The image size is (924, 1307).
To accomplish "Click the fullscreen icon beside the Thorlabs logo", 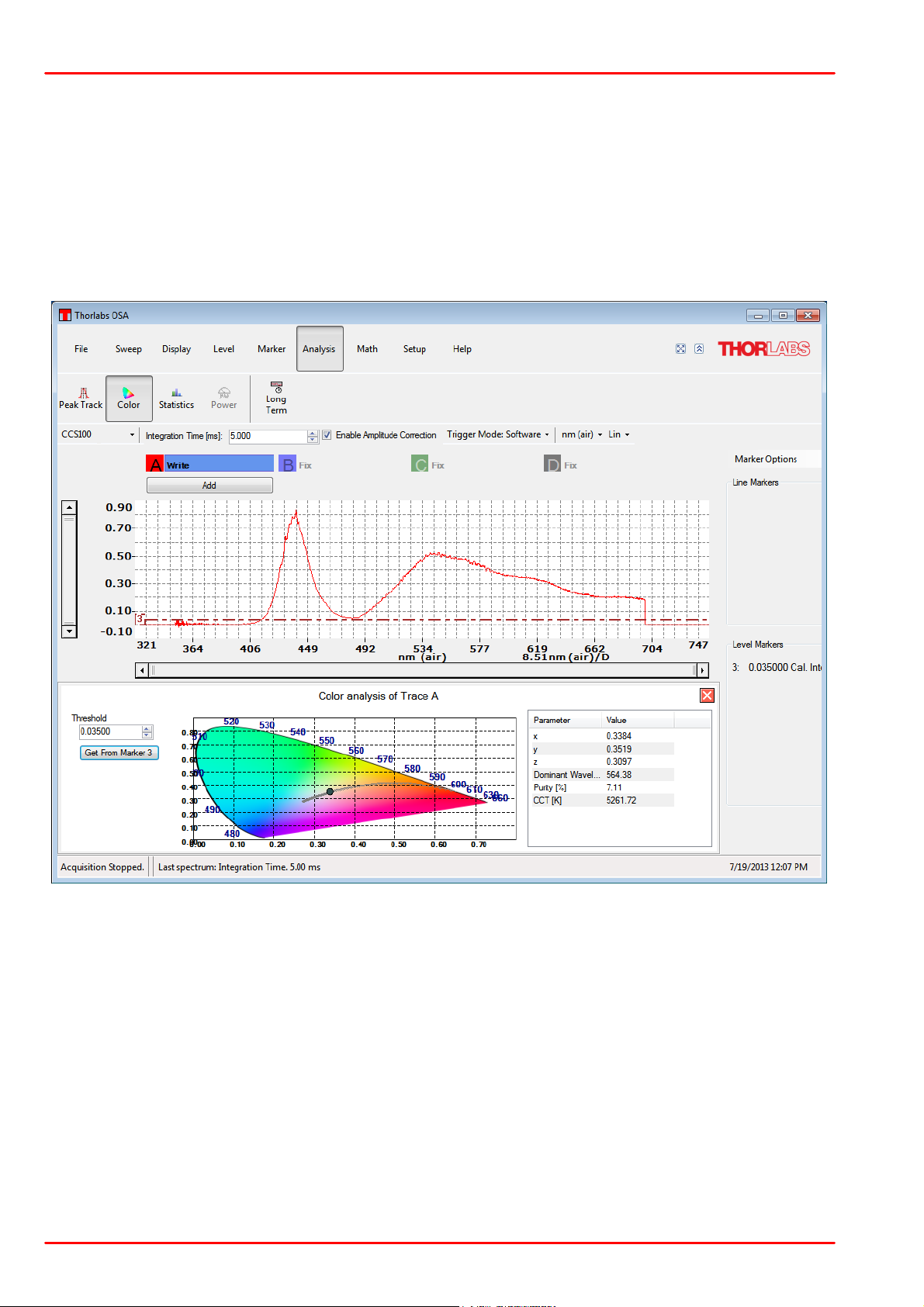I will pyautogui.click(x=680, y=349).
